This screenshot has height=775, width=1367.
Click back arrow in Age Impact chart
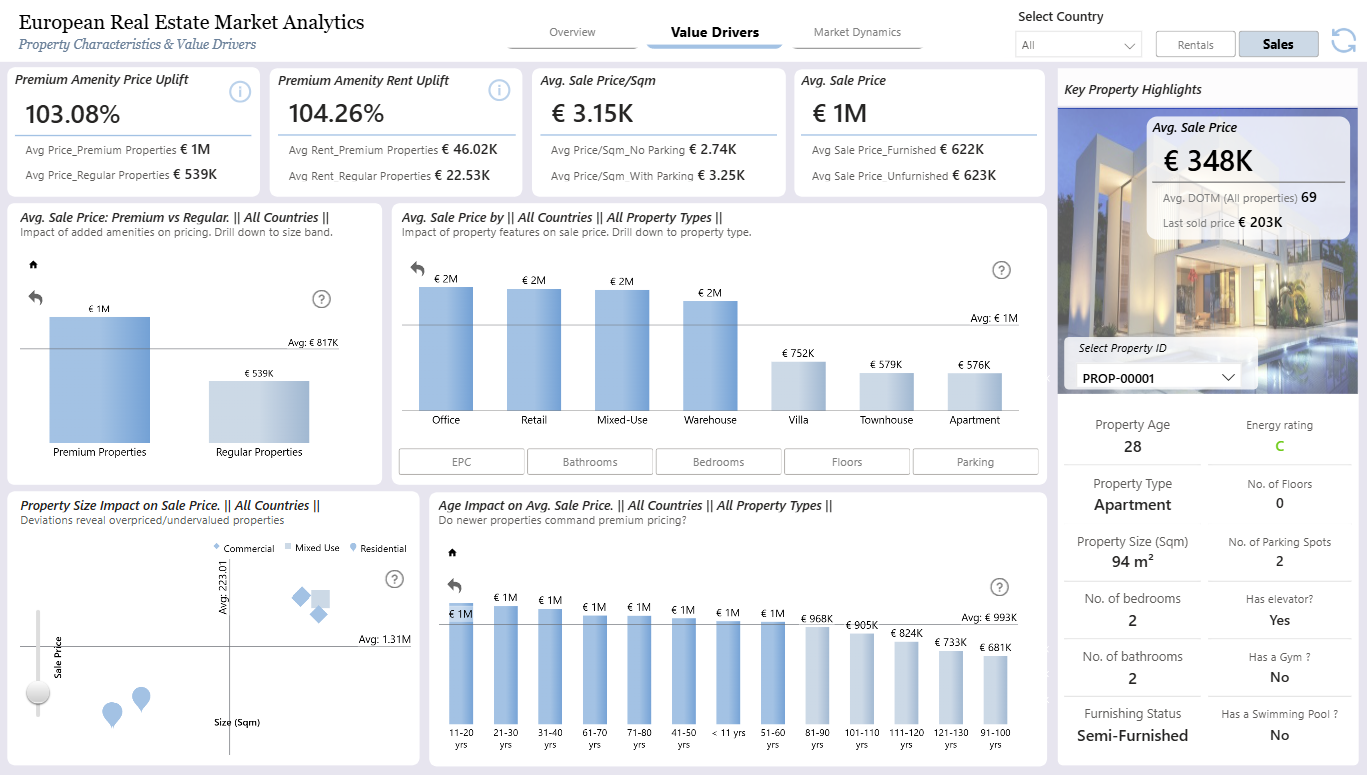tap(455, 586)
